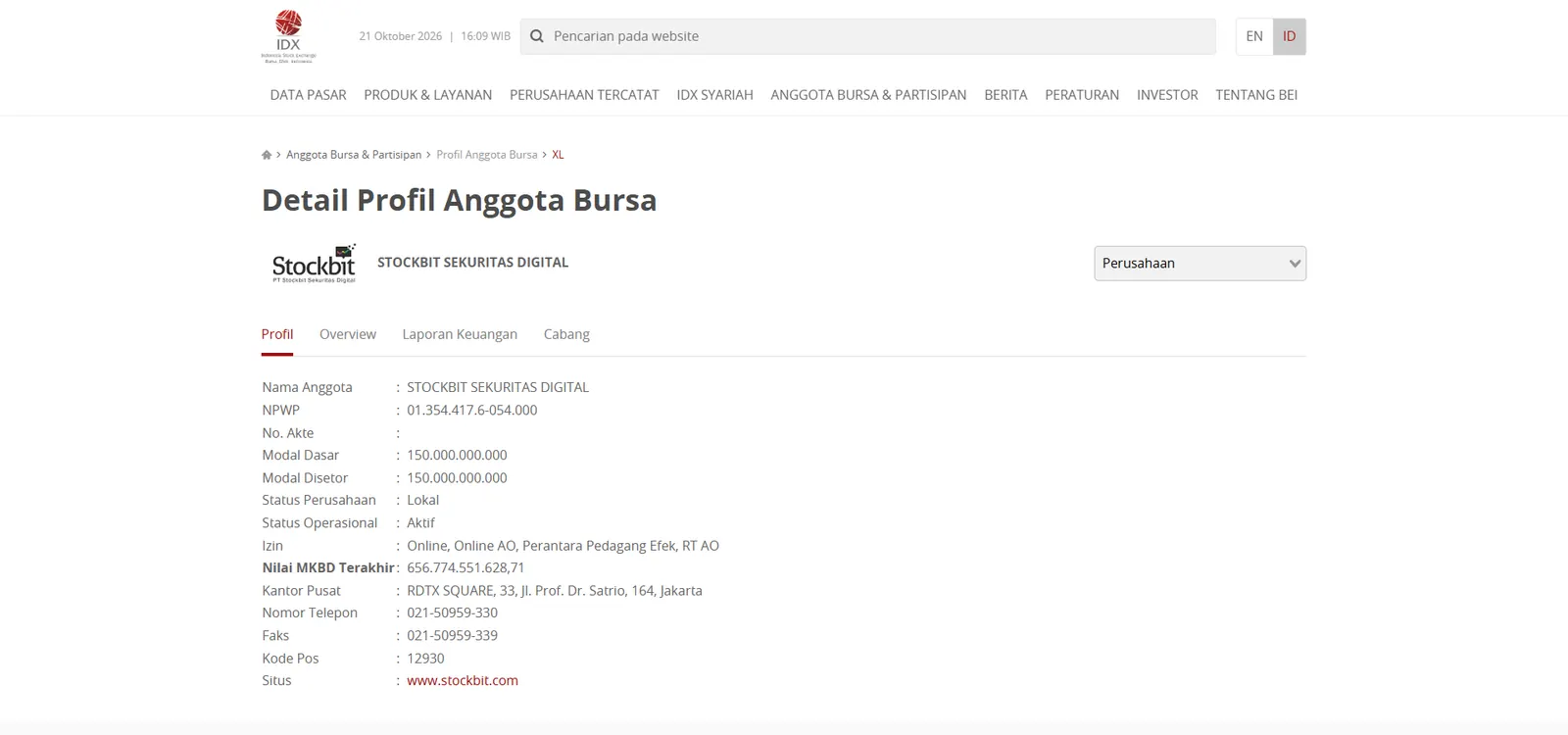Click the Status Perusahaan value Lokal
The height and width of the screenshot is (735, 1568).
423,500
